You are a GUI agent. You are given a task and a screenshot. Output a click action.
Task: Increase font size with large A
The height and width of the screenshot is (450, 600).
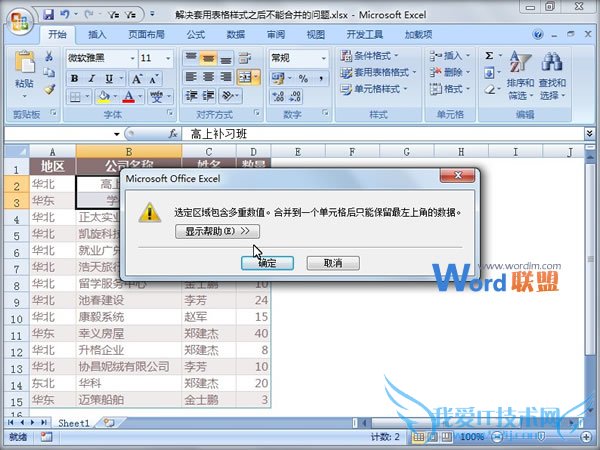(x=136, y=79)
